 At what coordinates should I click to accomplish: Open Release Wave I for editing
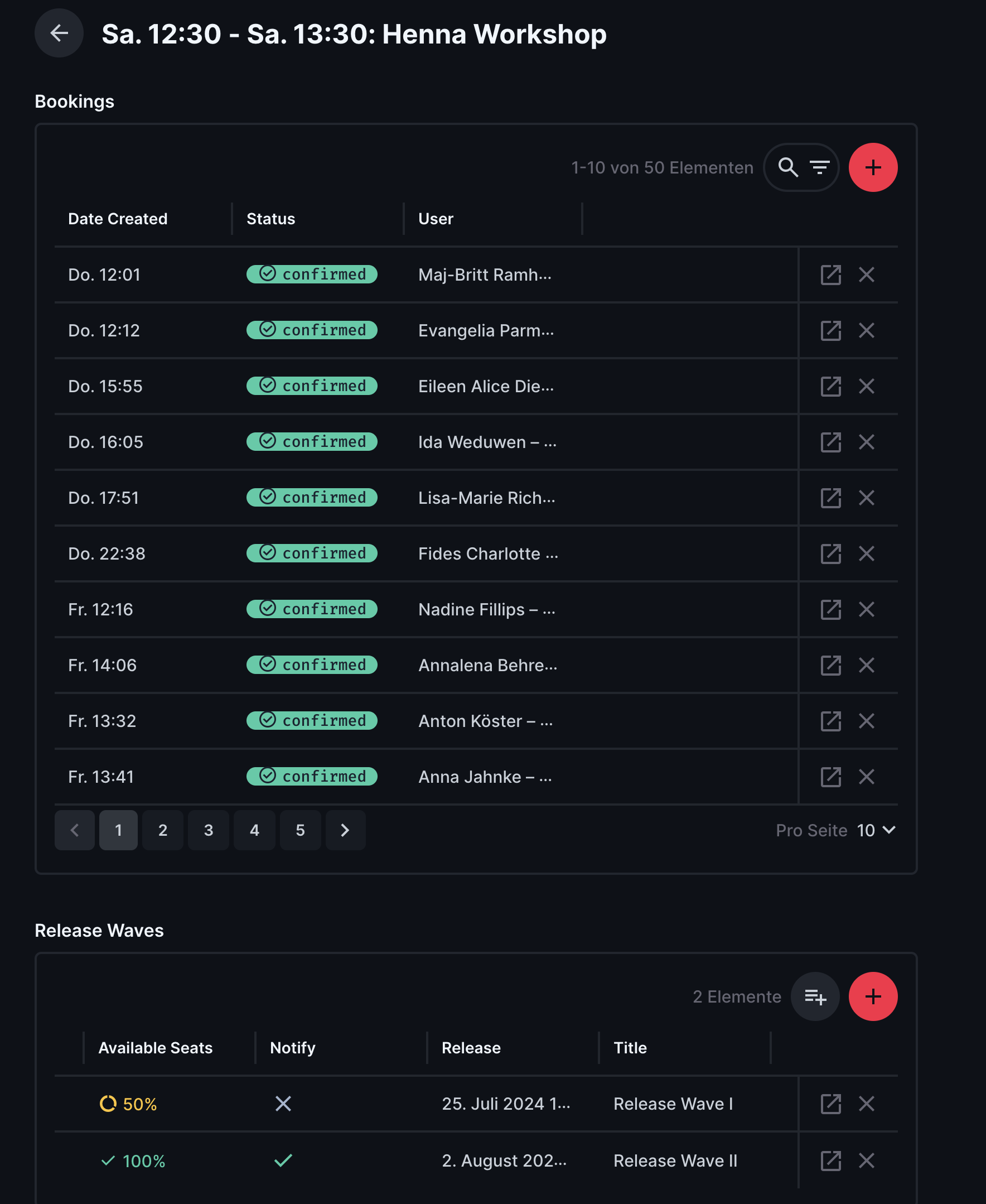[830, 1104]
